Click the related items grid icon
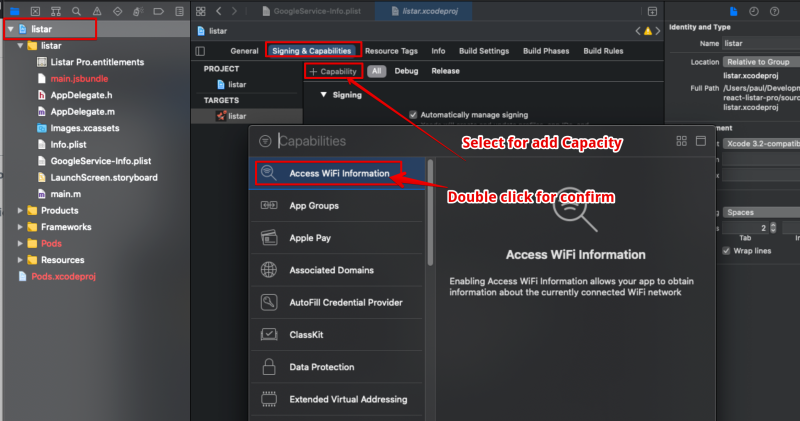 [x=201, y=11]
